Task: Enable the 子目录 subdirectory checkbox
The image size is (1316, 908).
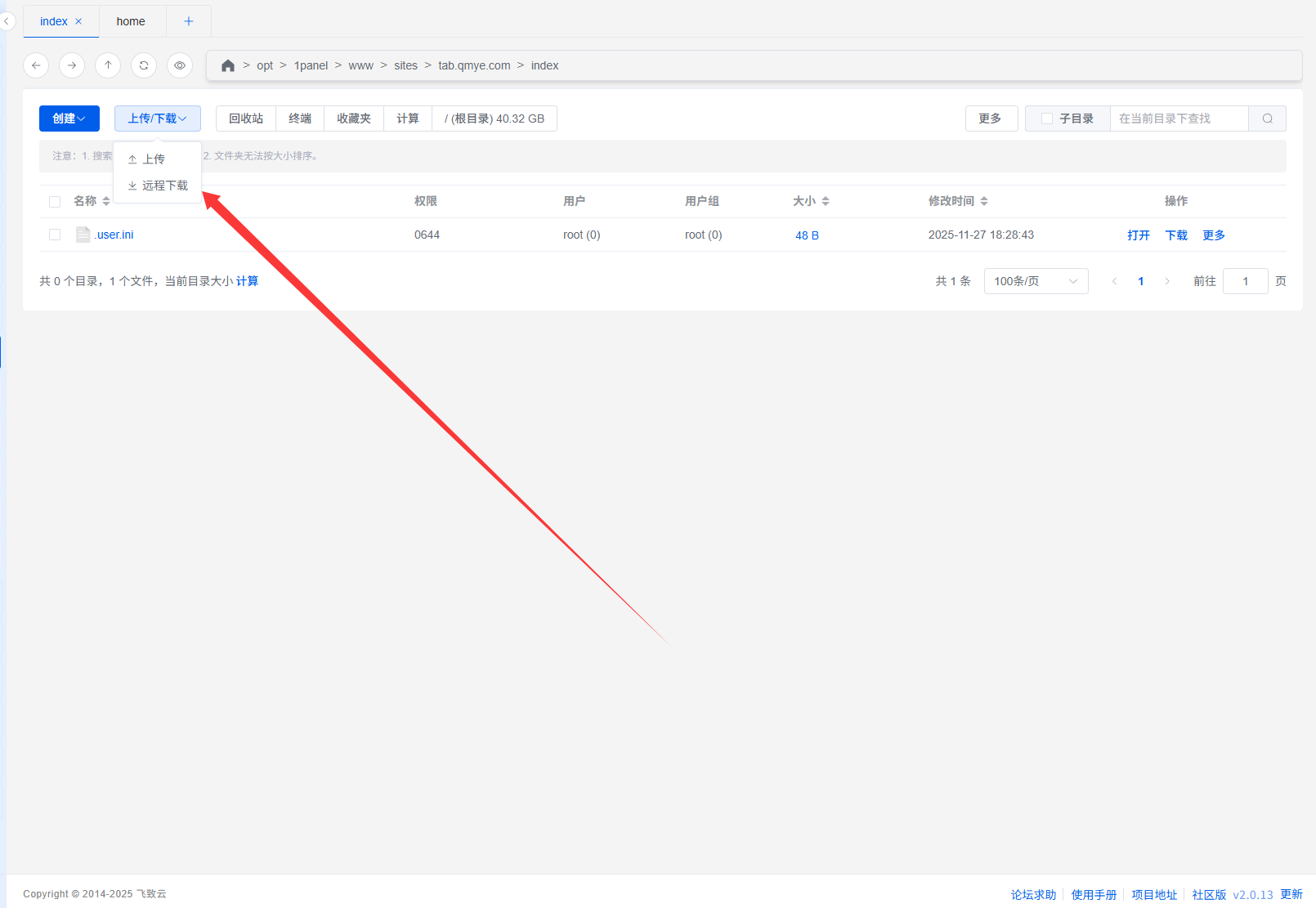Action: [1047, 119]
